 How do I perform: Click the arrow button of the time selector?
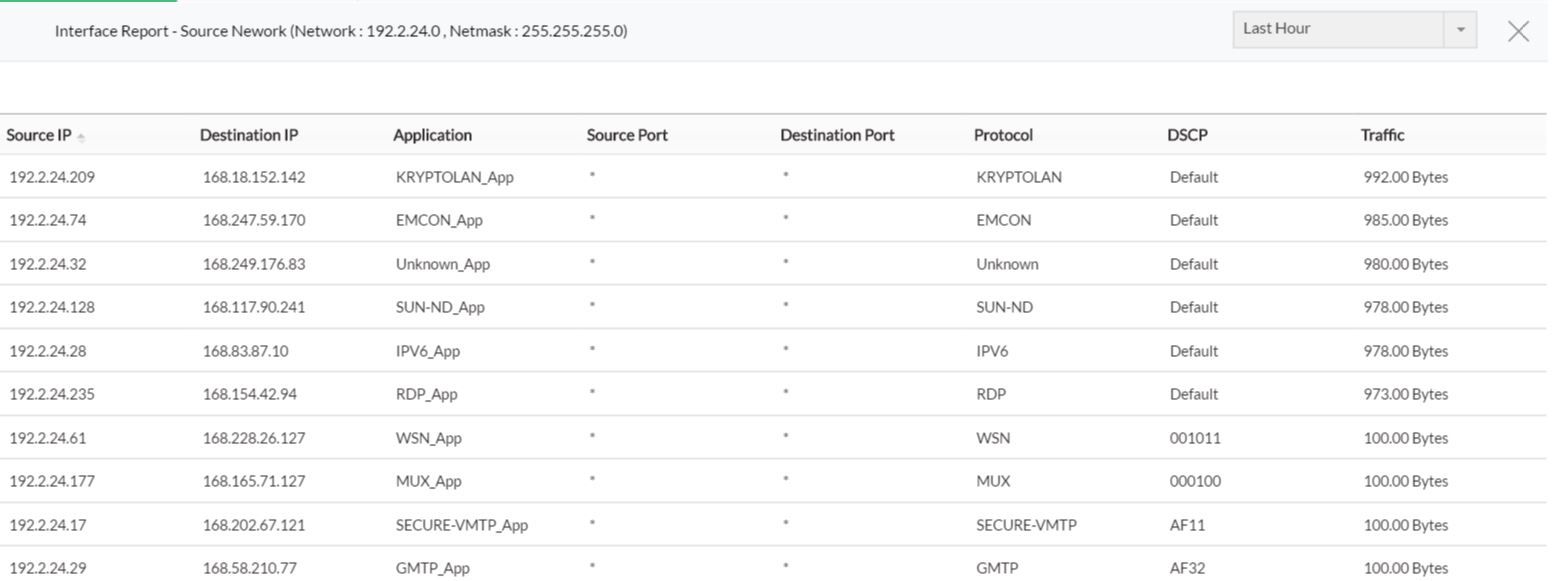point(1460,30)
